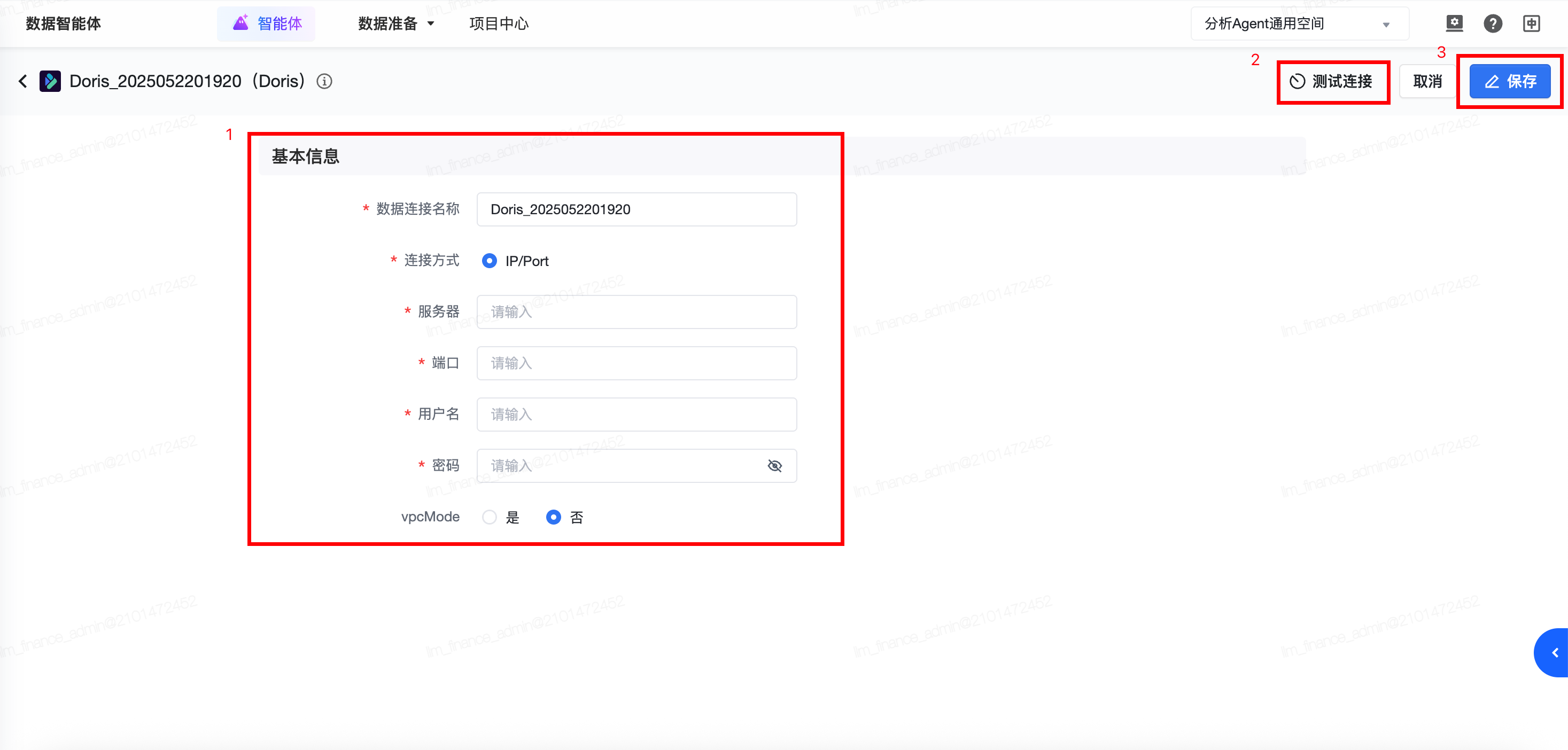Toggle password visibility eye icon
The width and height of the screenshot is (1568, 750).
[x=774, y=466]
